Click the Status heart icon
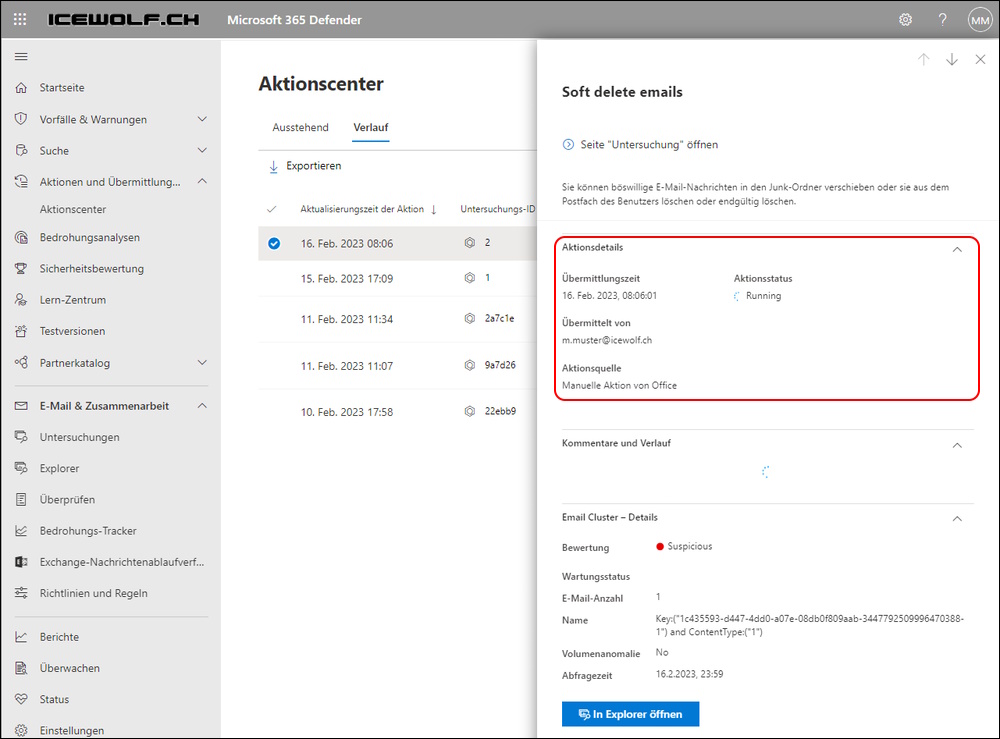Screen dimensions: 1000x739 [x=21, y=699]
